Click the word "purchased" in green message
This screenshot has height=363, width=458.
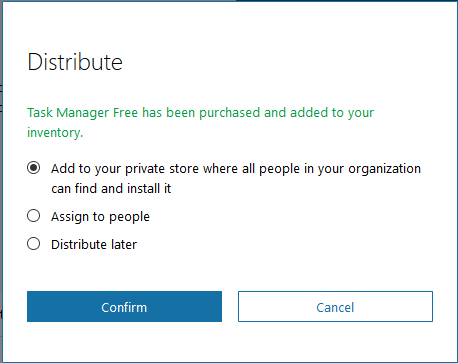229,113
